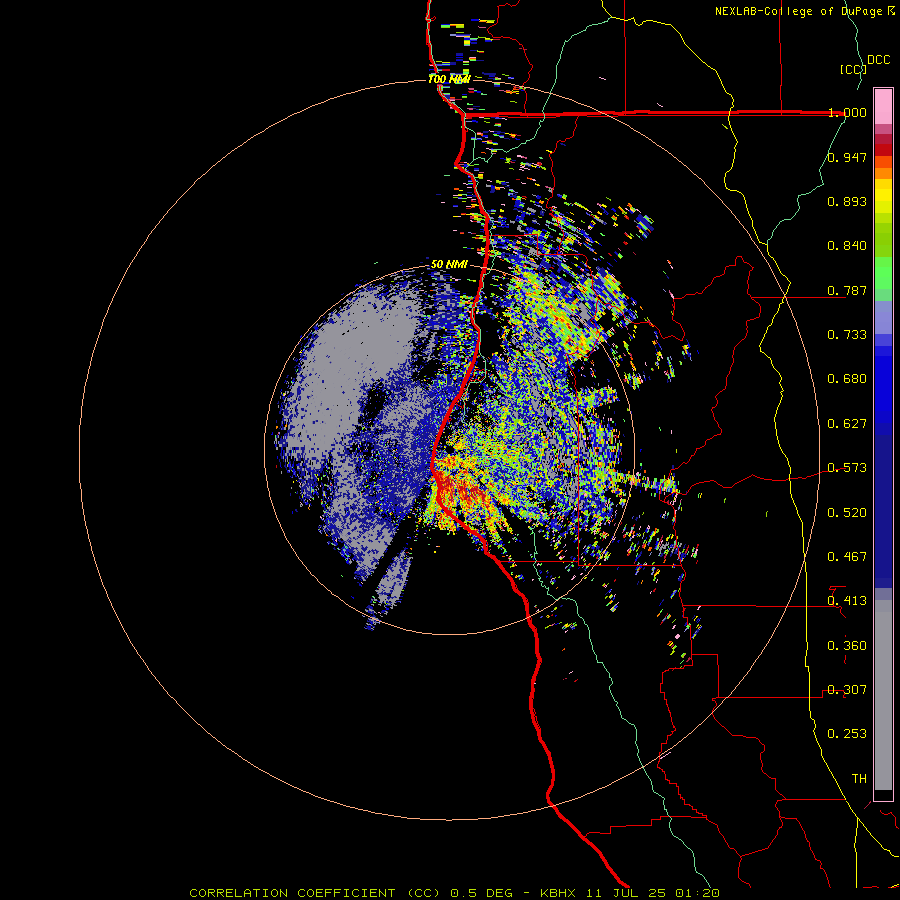Click the [CC] legend unit label
The height and width of the screenshot is (900, 900).
point(854,69)
